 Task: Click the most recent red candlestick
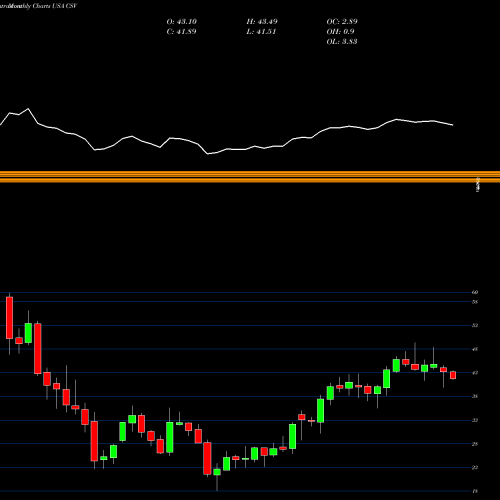[x=453, y=375]
